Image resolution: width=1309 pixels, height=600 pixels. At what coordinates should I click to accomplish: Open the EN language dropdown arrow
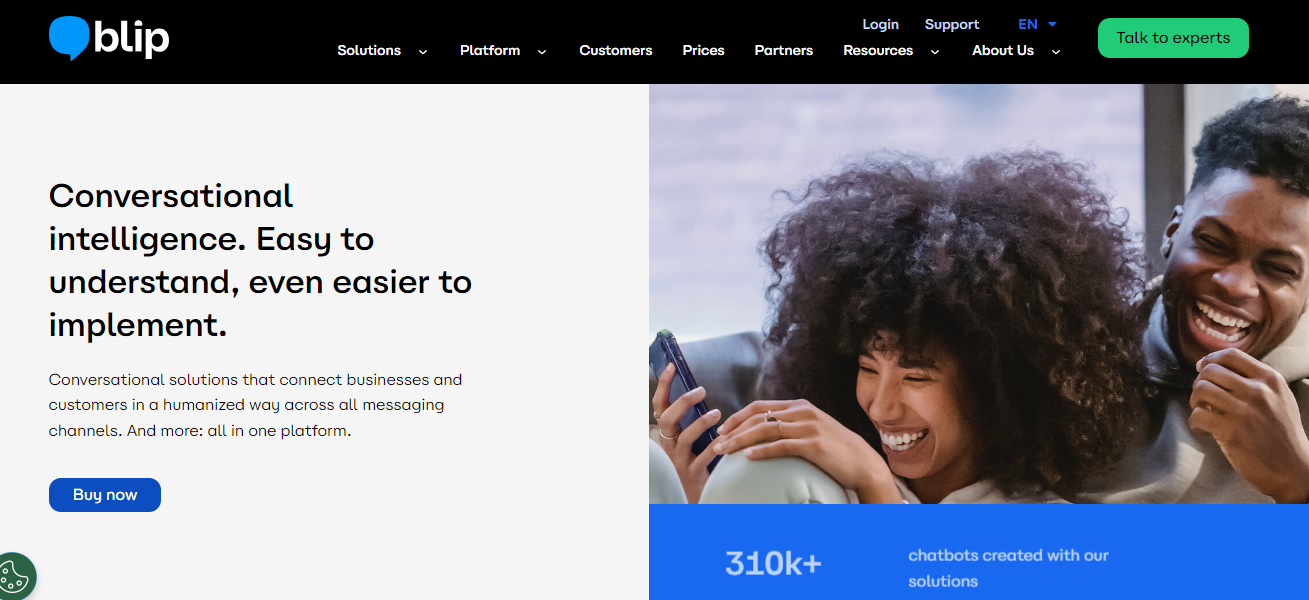pos(1052,24)
